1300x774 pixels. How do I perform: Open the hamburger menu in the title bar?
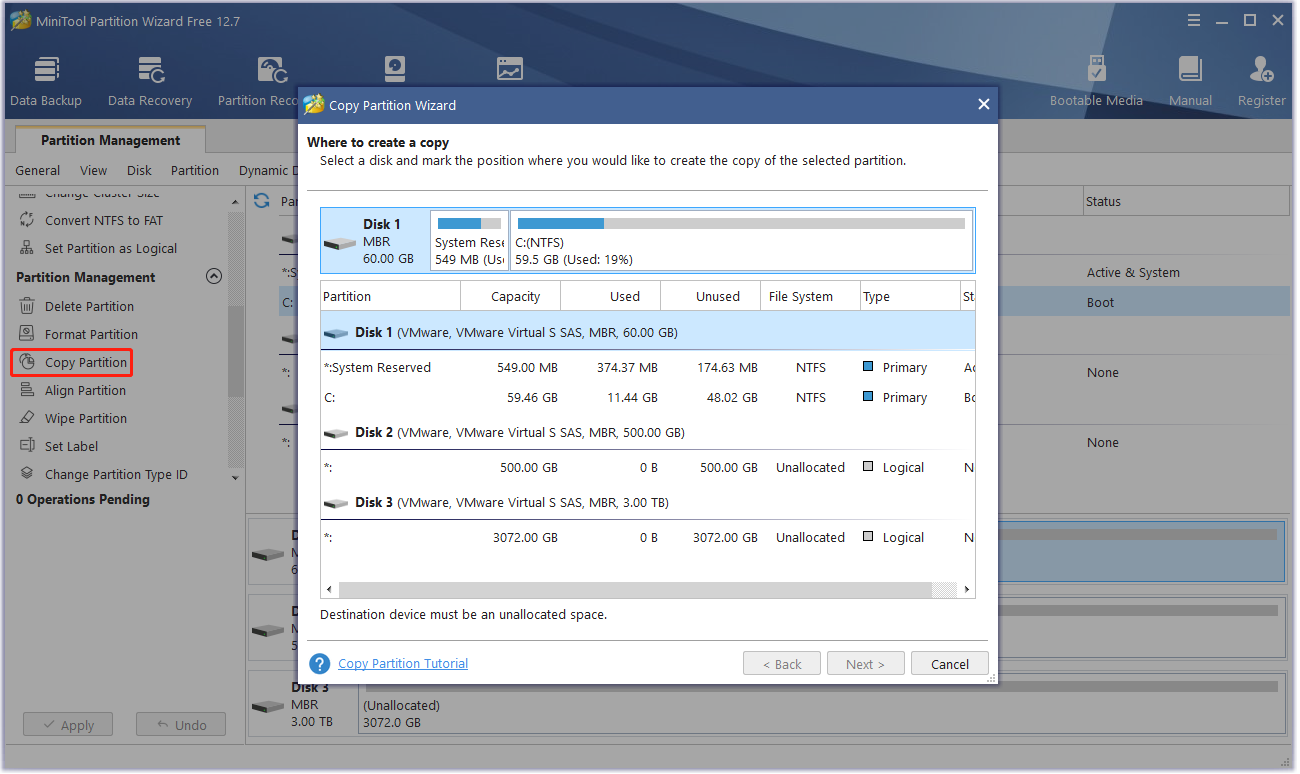(1194, 20)
